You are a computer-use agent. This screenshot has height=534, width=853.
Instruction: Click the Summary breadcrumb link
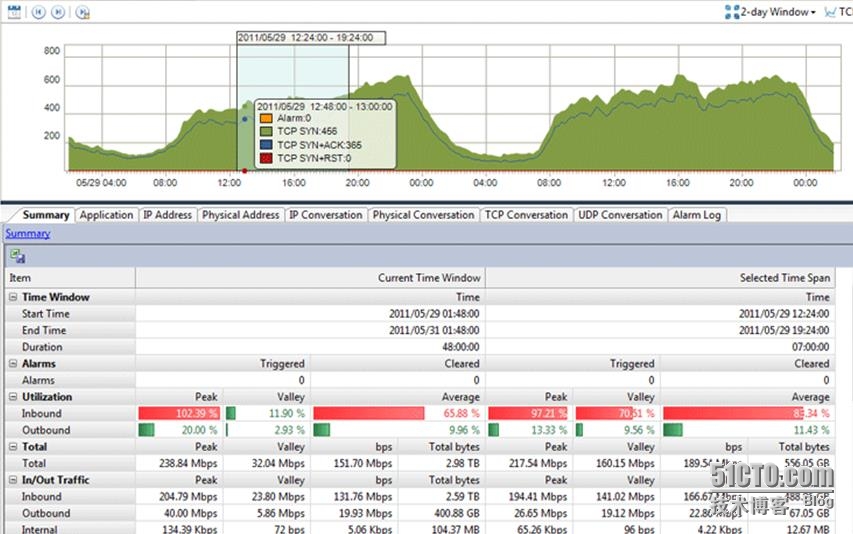(x=28, y=233)
